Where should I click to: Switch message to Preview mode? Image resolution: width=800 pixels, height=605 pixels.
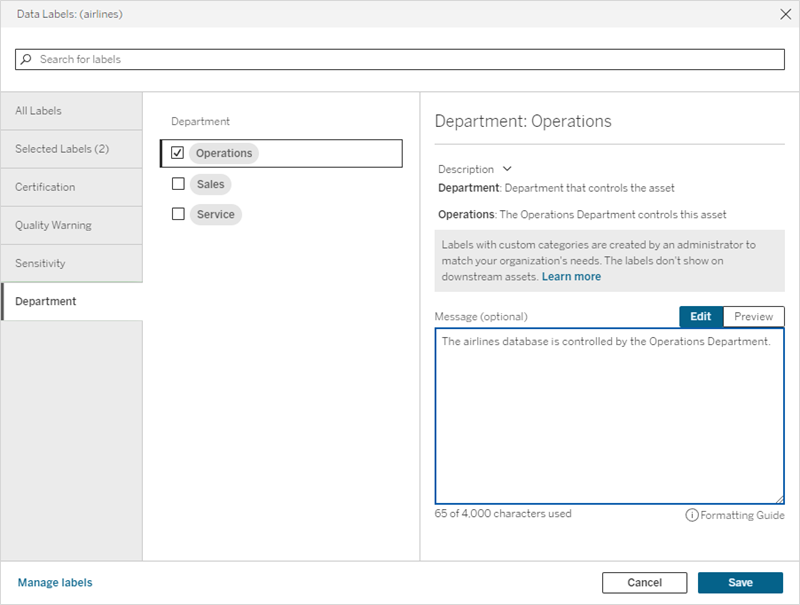pyautogui.click(x=753, y=316)
